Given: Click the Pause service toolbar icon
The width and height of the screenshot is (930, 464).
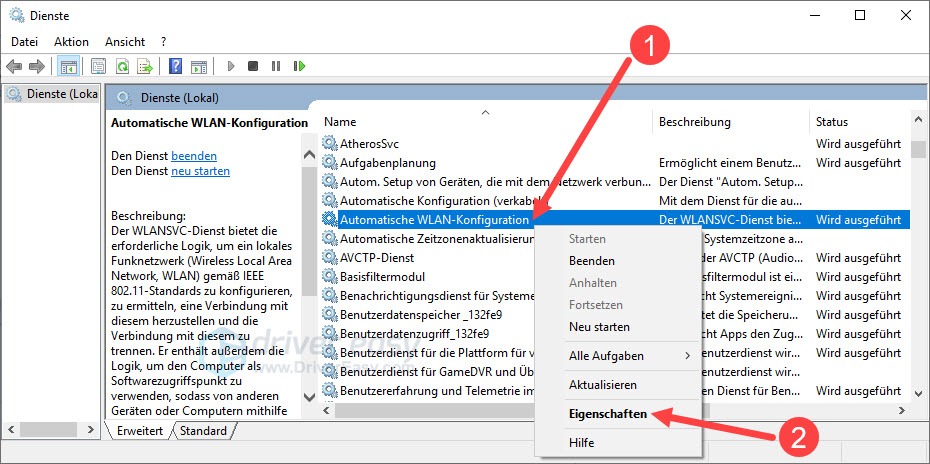Looking at the screenshot, I should tap(276, 66).
